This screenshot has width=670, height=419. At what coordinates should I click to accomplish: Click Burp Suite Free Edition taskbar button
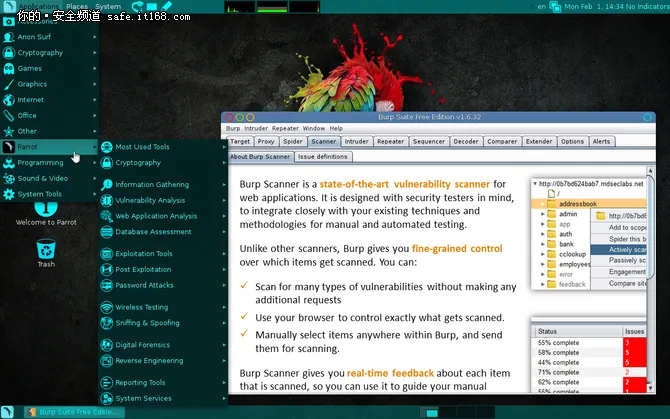pos(74,412)
